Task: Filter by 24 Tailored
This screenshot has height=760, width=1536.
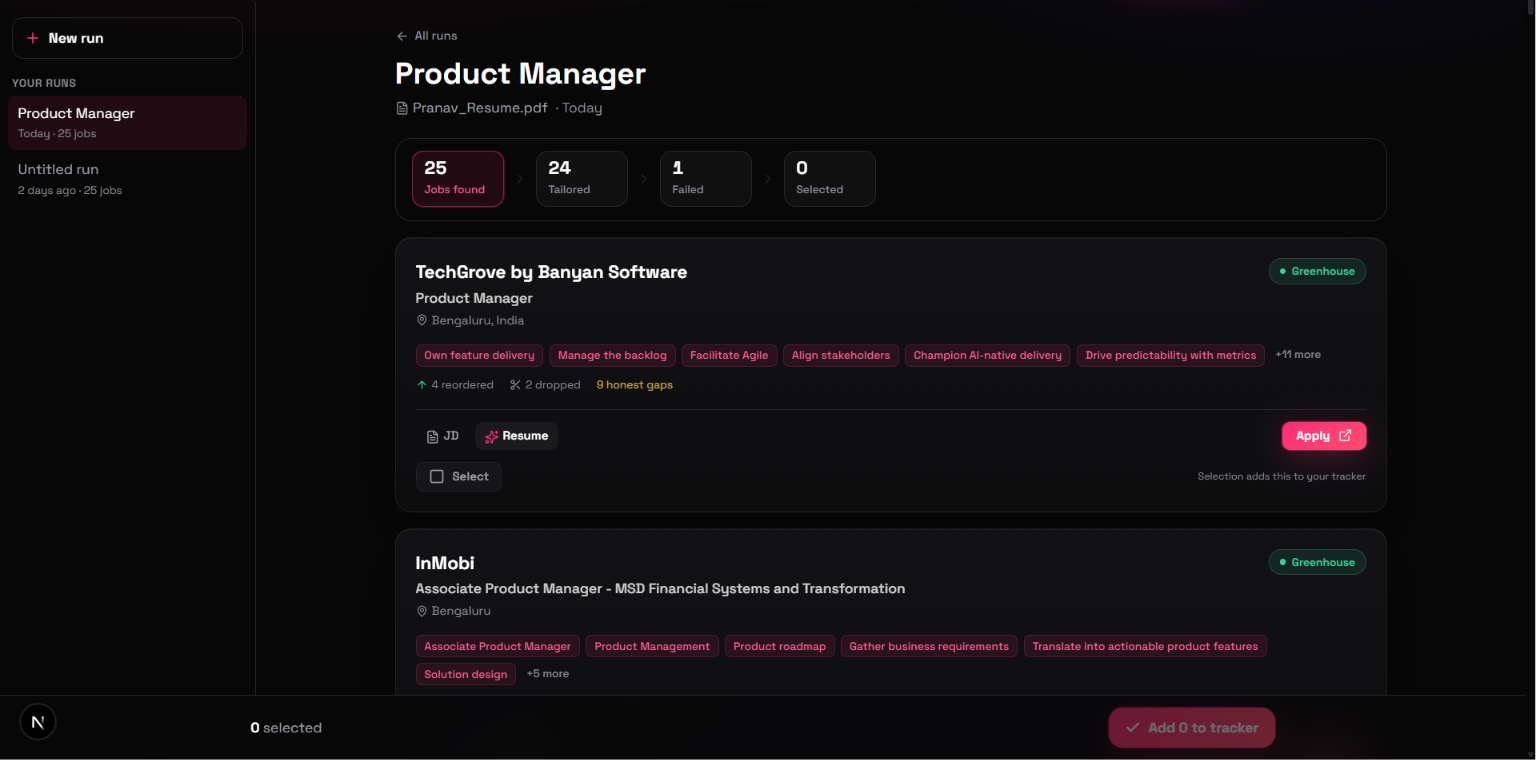Action: coord(582,179)
